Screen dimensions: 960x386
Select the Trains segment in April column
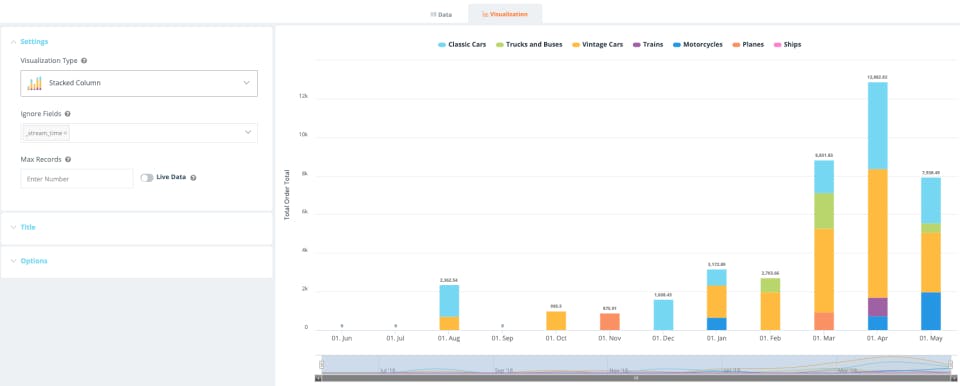pyautogui.click(x=877, y=307)
